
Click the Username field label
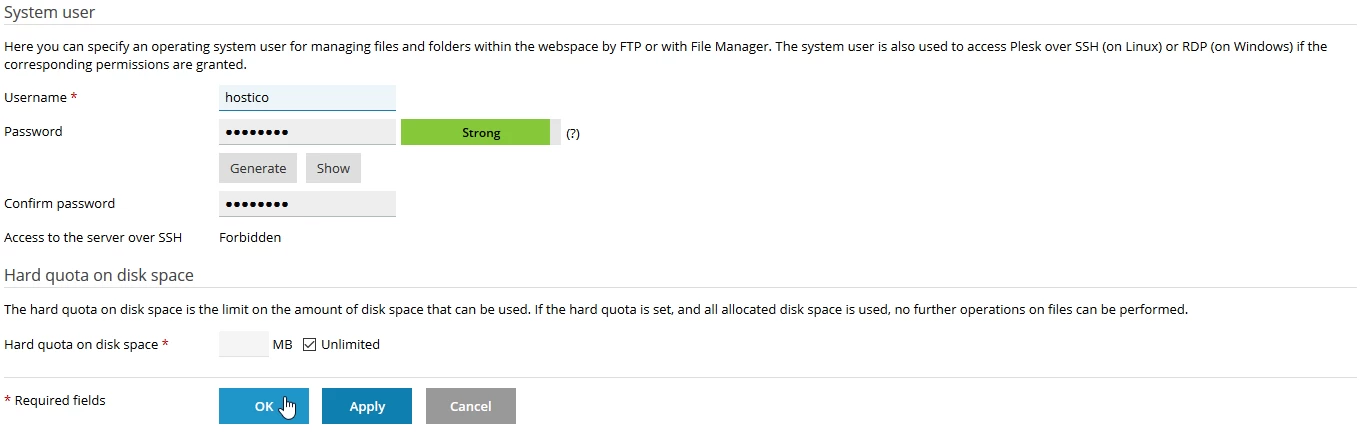click(x=36, y=98)
